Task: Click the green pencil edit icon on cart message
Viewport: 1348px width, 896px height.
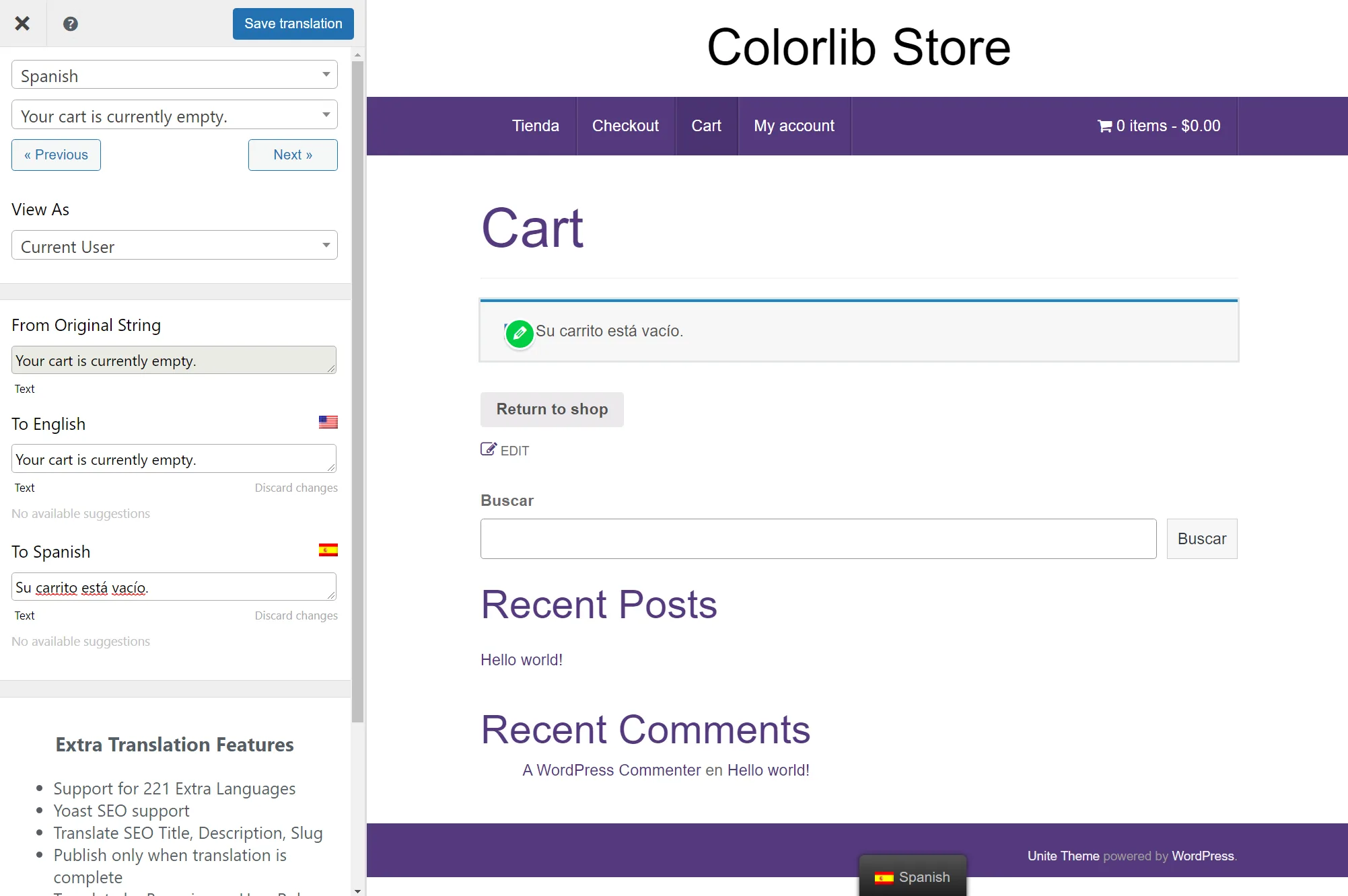Action: point(519,333)
